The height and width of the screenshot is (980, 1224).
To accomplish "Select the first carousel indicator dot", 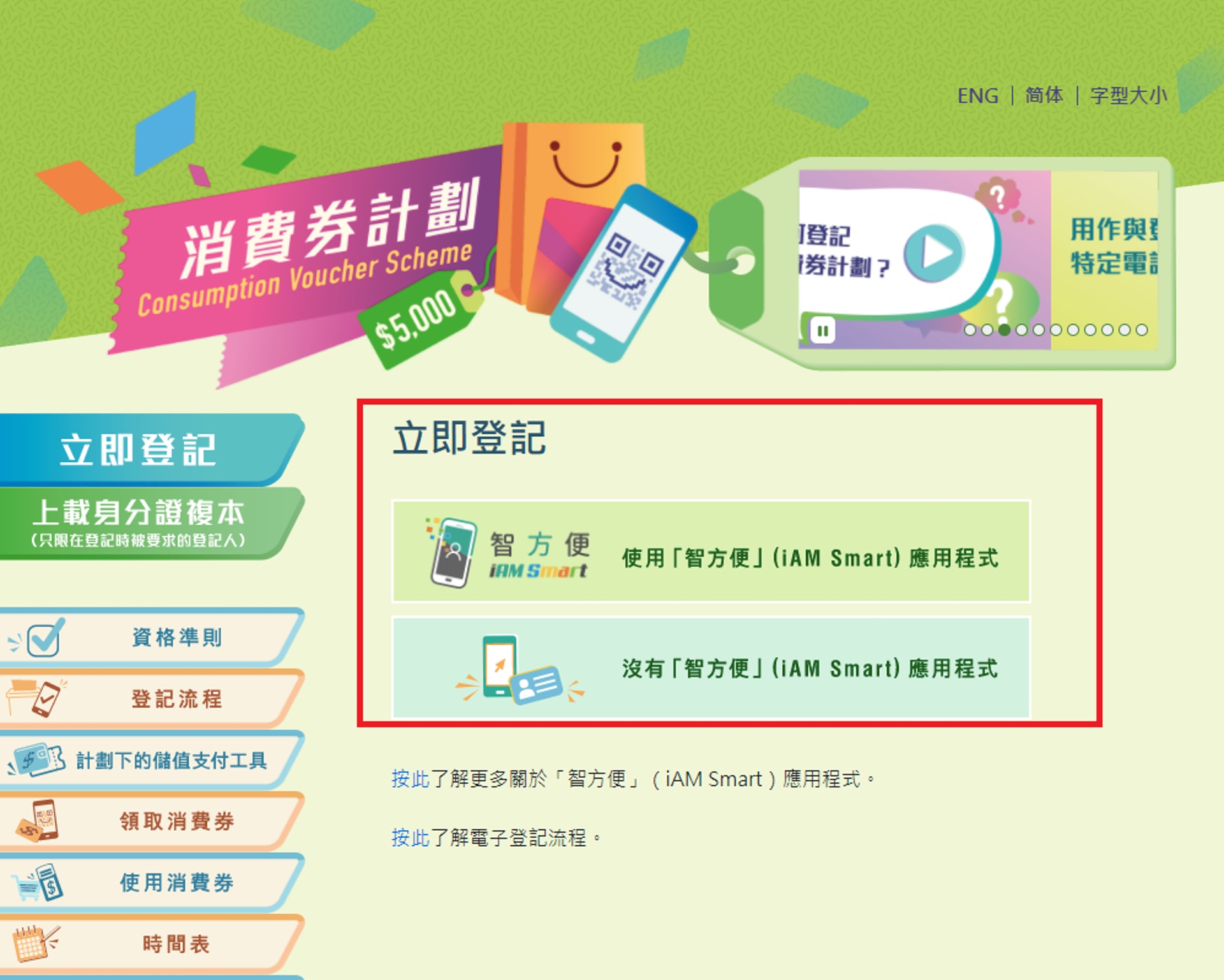I will [970, 330].
